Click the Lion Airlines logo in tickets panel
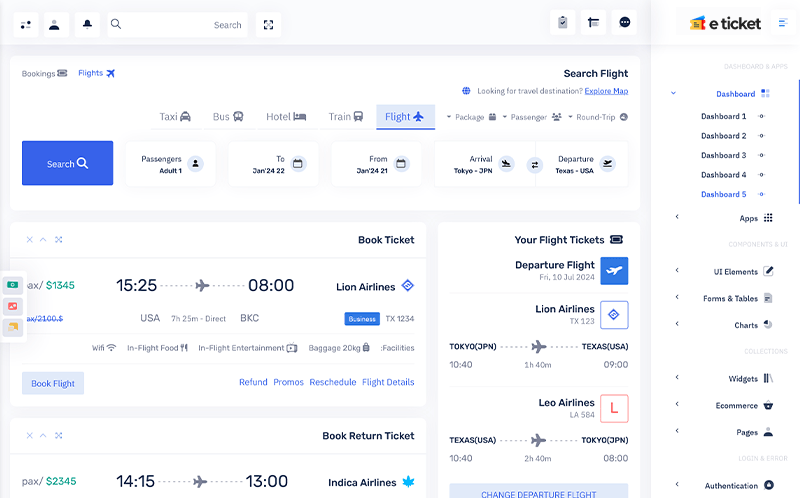The width and height of the screenshot is (800, 498). click(x=614, y=315)
